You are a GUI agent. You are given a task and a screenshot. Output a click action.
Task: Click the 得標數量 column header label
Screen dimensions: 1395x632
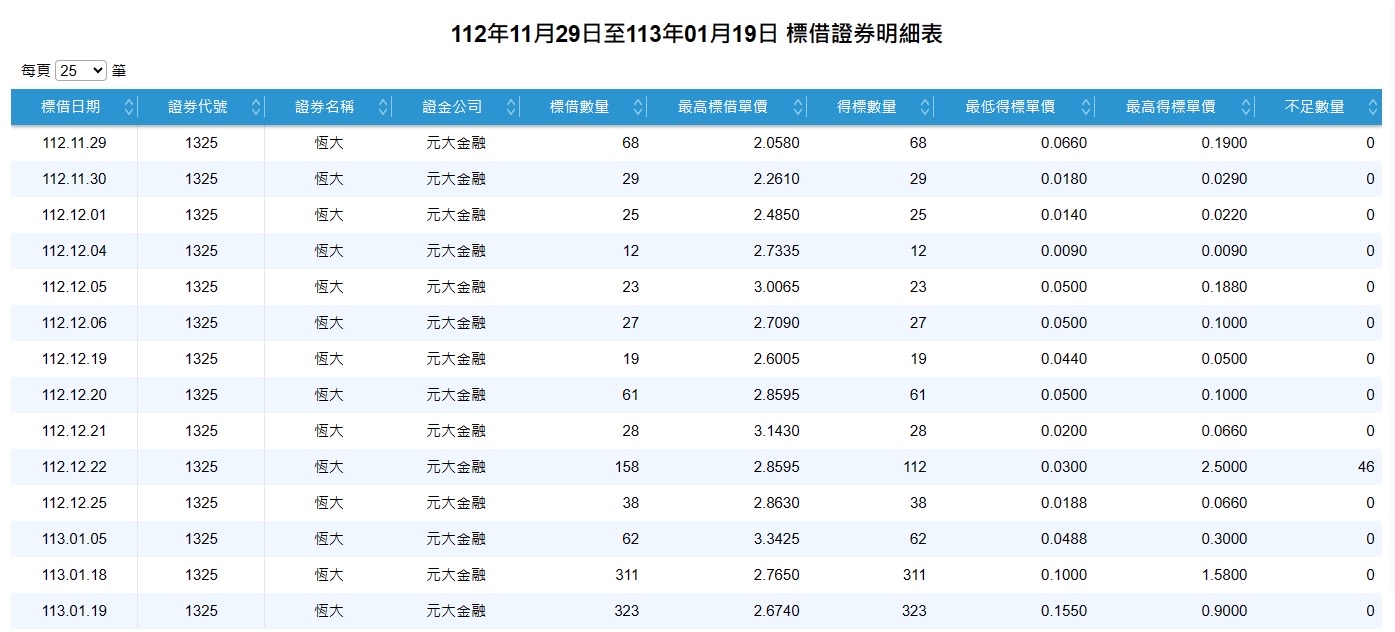(x=867, y=107)
